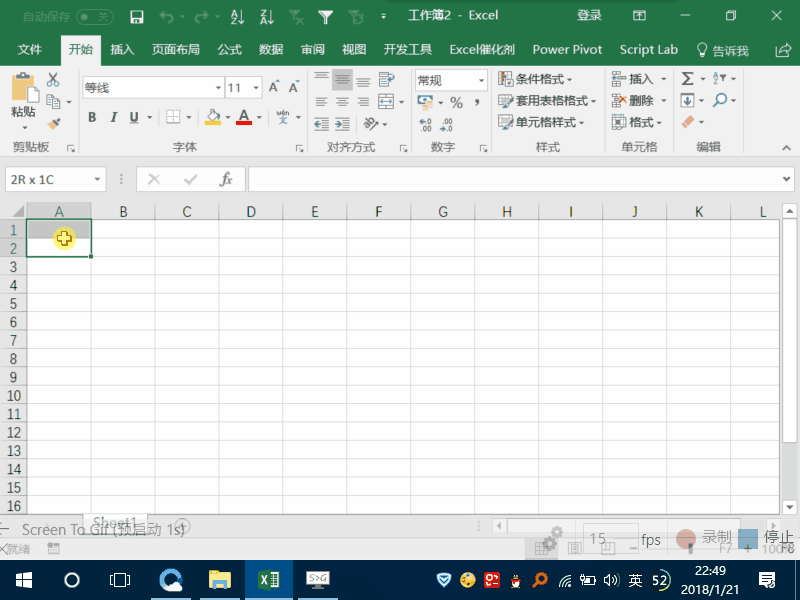Apply the red font color
The width and height of the screenshot is (800, 600).
click(244, 117)
